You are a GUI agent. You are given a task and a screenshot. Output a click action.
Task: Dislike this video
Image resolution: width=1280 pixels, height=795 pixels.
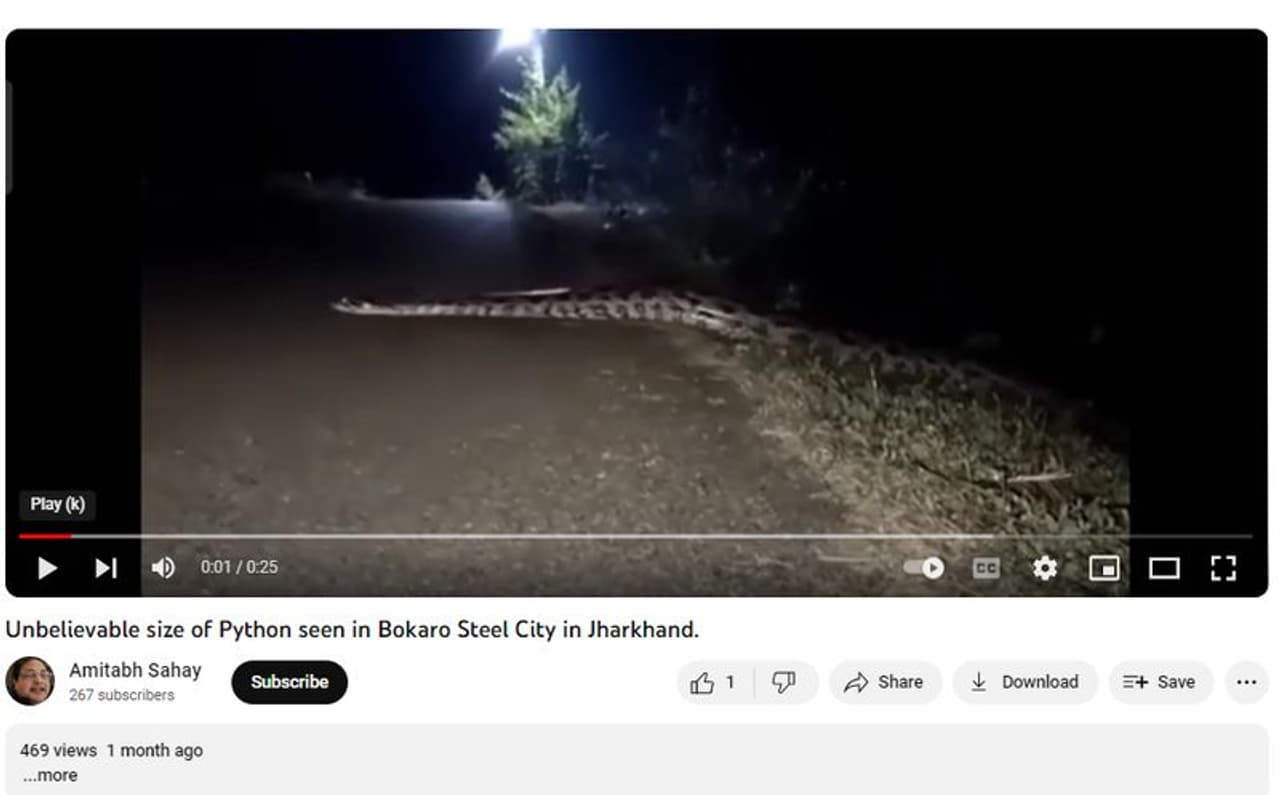coord(785,682)
